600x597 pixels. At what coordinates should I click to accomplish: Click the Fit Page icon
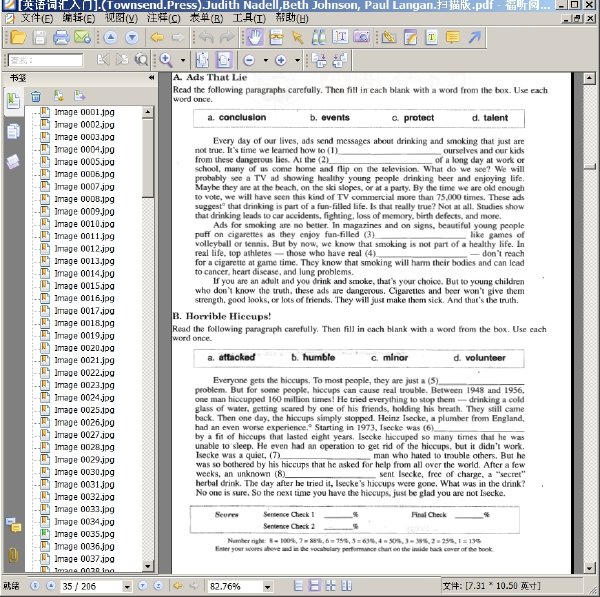(202, 60)
